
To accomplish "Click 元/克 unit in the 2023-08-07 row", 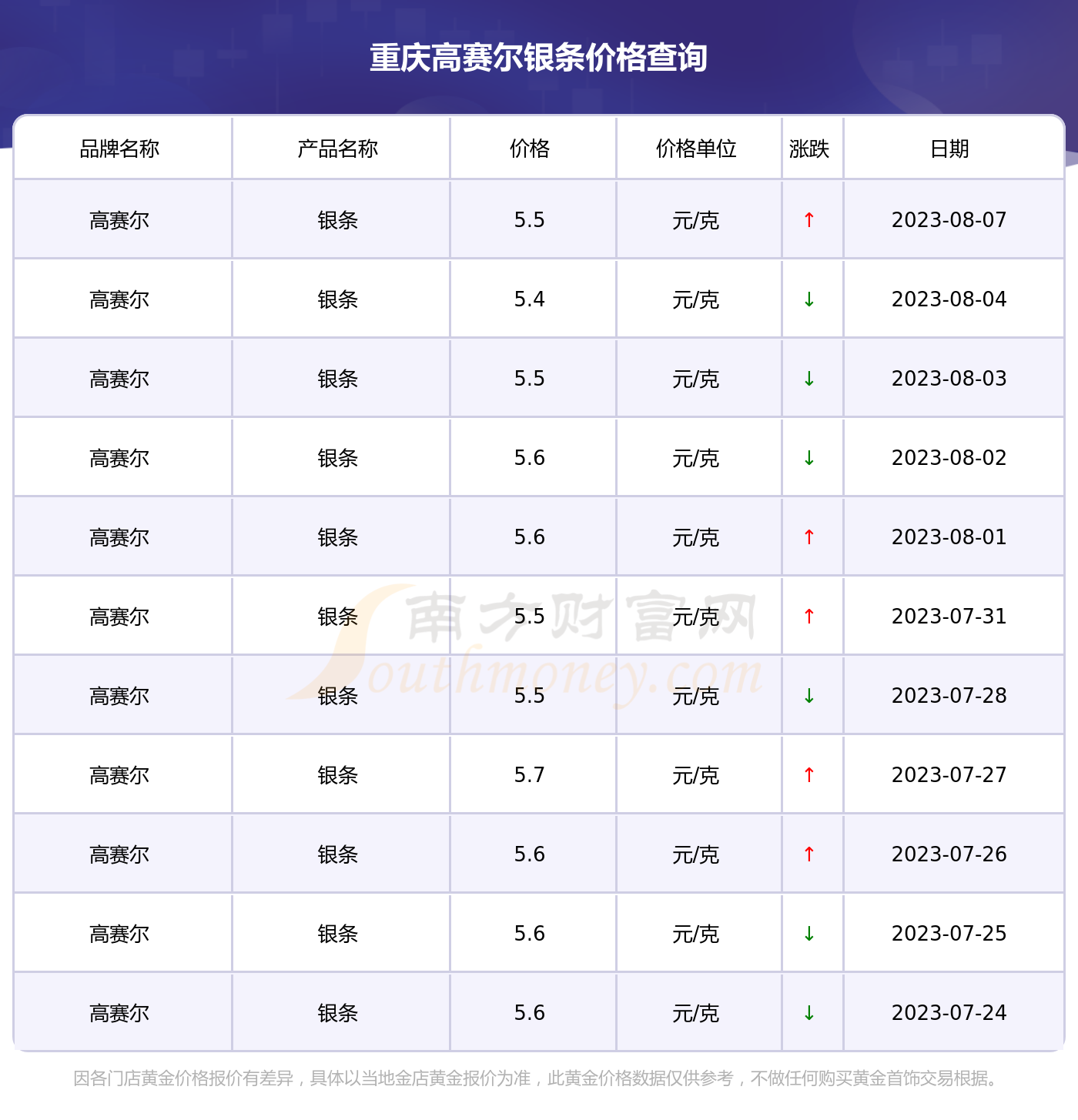I will (x=696, y=221).
